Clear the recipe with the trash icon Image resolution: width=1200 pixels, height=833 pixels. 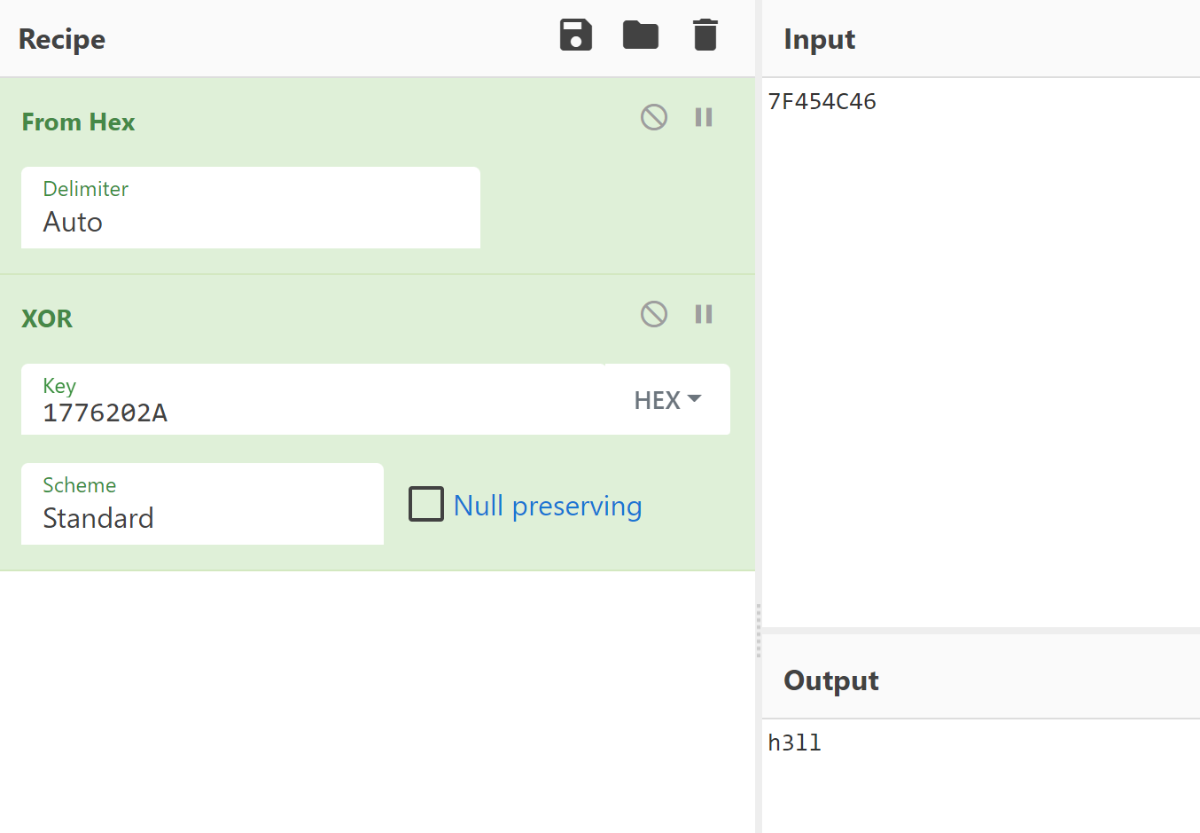(705, 36)
